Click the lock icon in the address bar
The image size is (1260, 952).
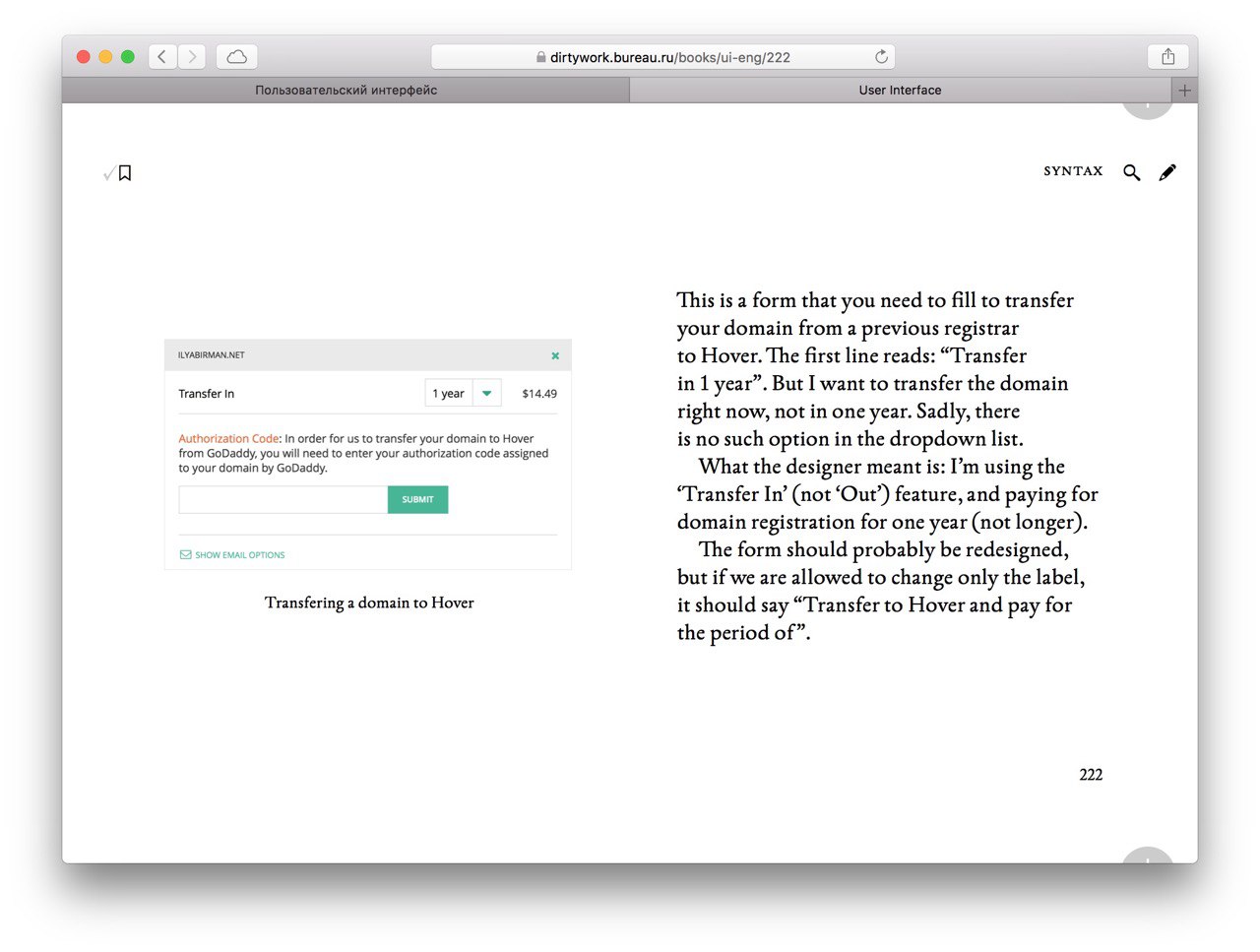tap(540, 57)
